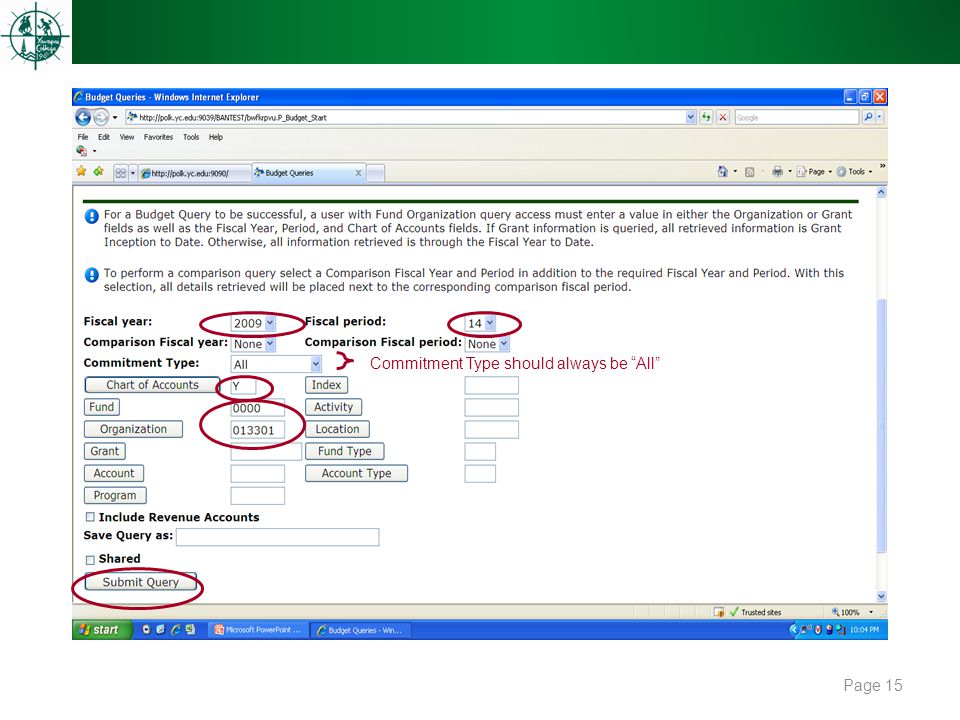Click the Fund lookup button
960x720 pixels.
pyautogui.click(x=102, y=407)
